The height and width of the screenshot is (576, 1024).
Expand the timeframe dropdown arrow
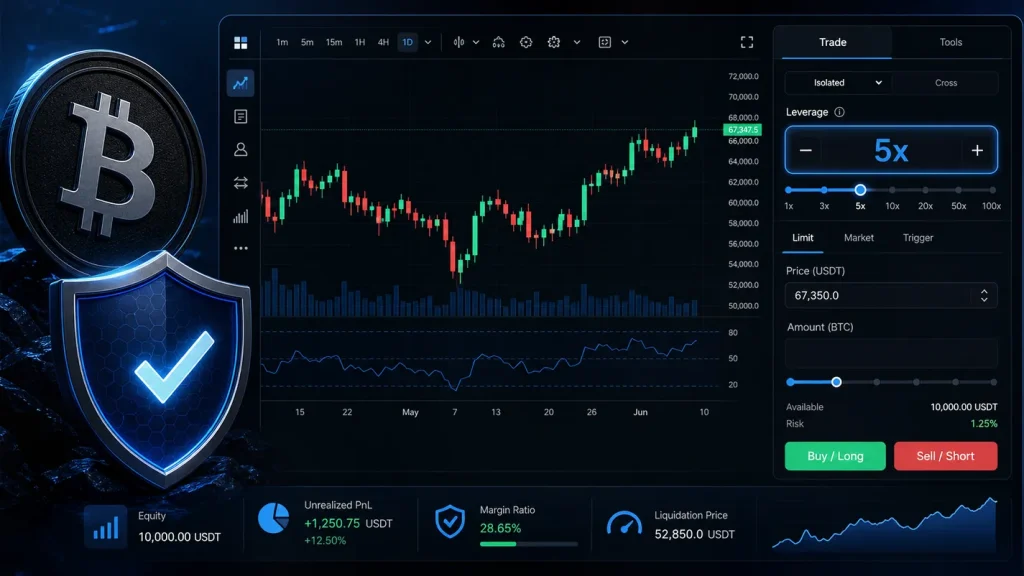[x=428, y=42]
